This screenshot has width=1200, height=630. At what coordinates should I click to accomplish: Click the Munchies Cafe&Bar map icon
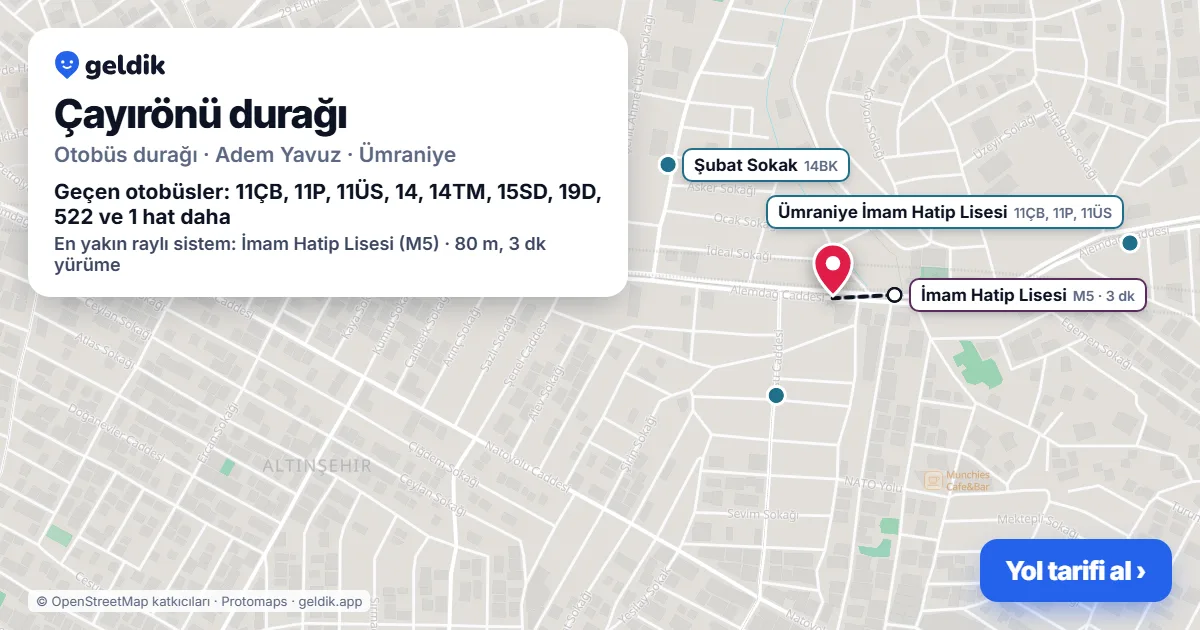(x=933, y=481)
